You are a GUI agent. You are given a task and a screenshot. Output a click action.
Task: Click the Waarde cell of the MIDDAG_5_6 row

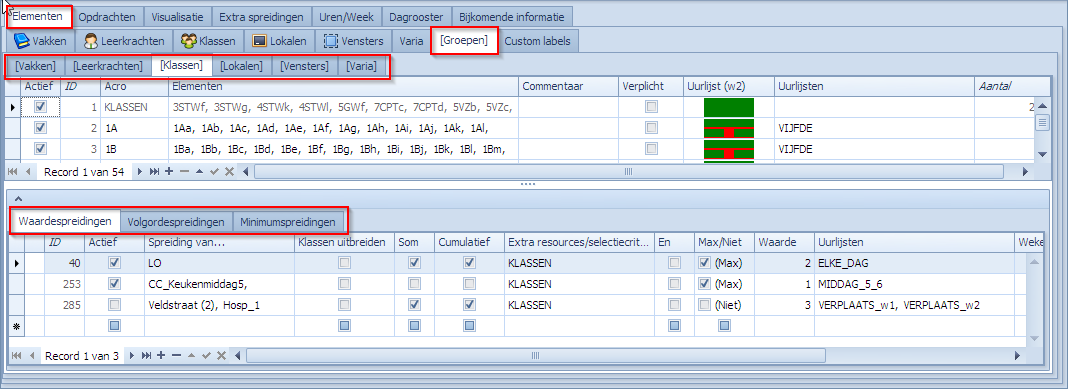pos(784,284)
